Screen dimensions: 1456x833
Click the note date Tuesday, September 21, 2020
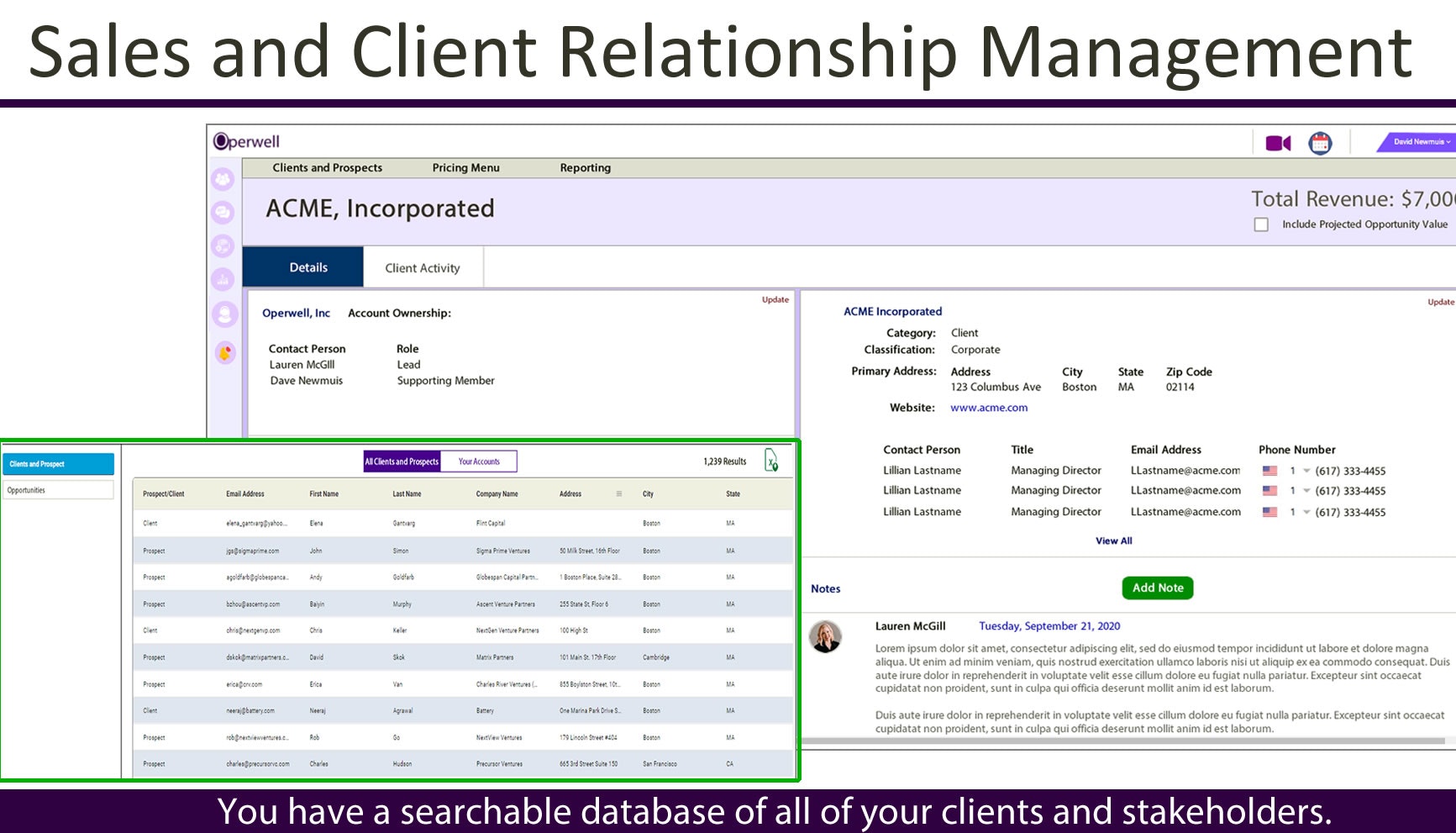point(1049,626)
